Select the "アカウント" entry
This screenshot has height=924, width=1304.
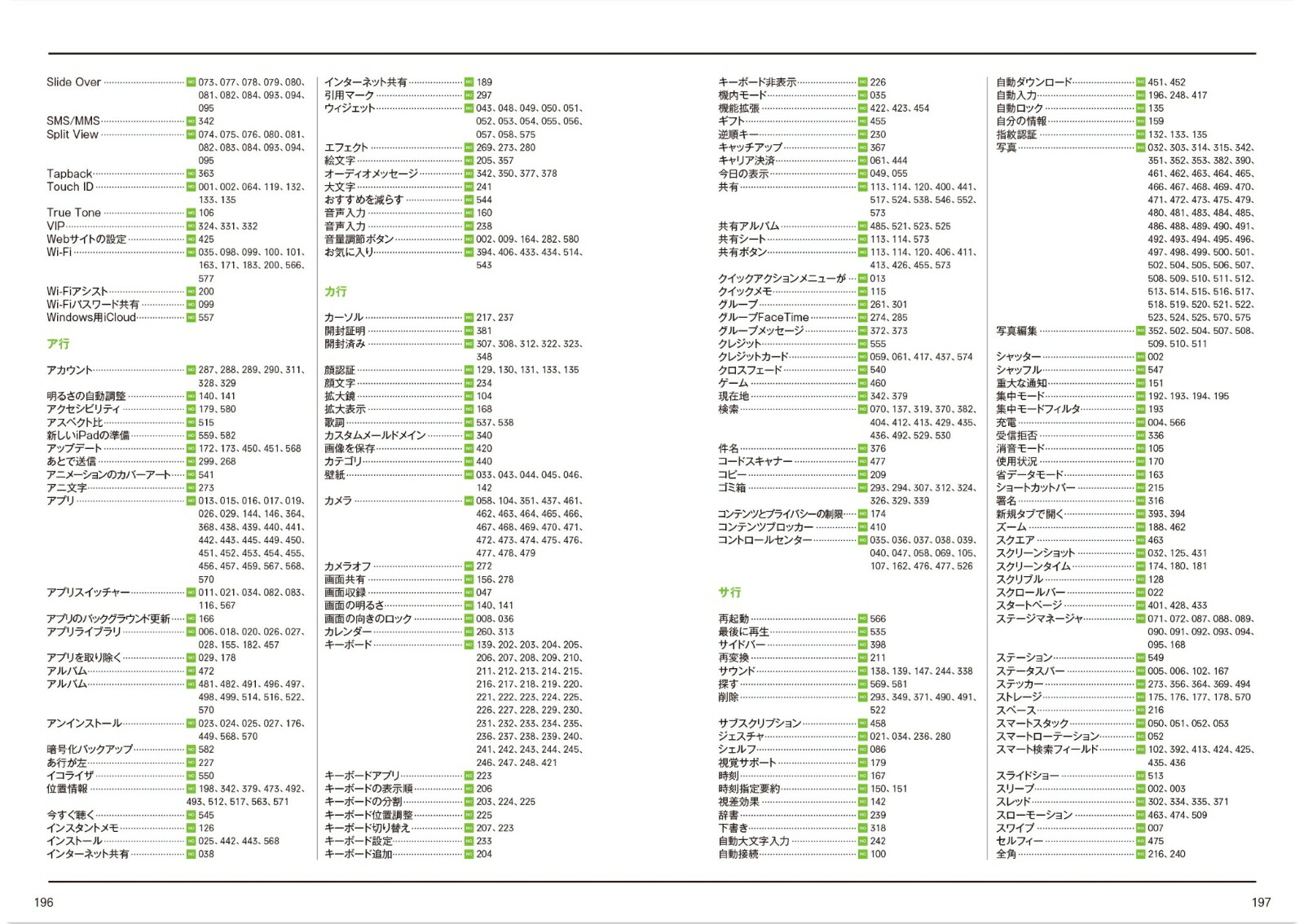point(69,370)
